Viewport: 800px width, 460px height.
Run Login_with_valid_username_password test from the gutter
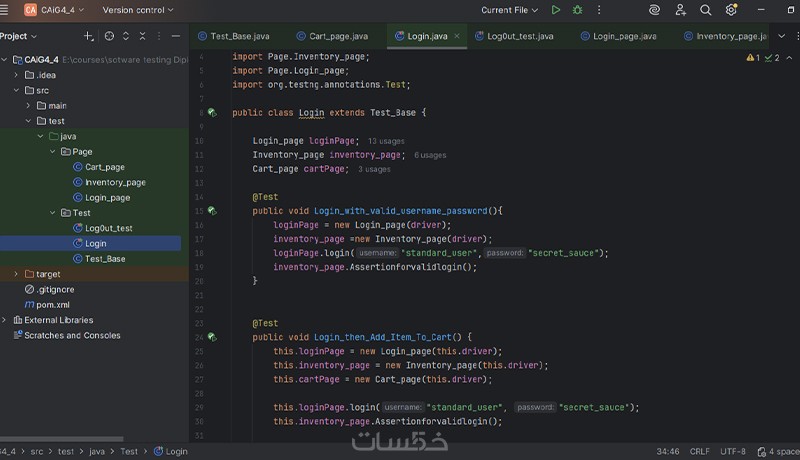pyautogui.click(x=212, y=211)
